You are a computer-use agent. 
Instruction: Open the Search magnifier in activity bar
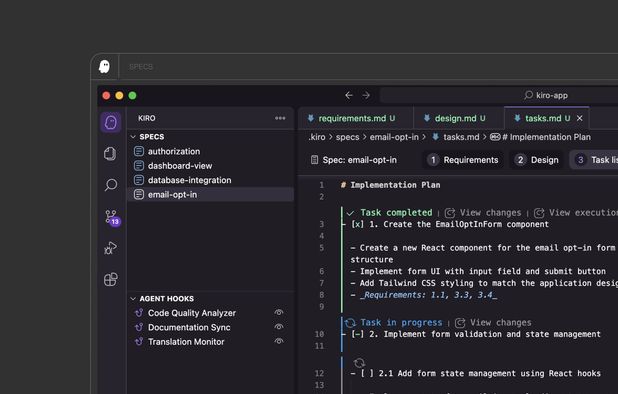(x=111, y=185)
